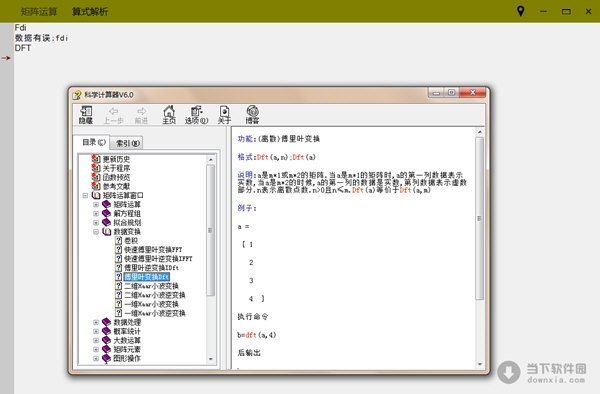This screenshot has height=394, width=600.
Task: Expand the 矩阵元素 tree node
Action: point(96,350)
